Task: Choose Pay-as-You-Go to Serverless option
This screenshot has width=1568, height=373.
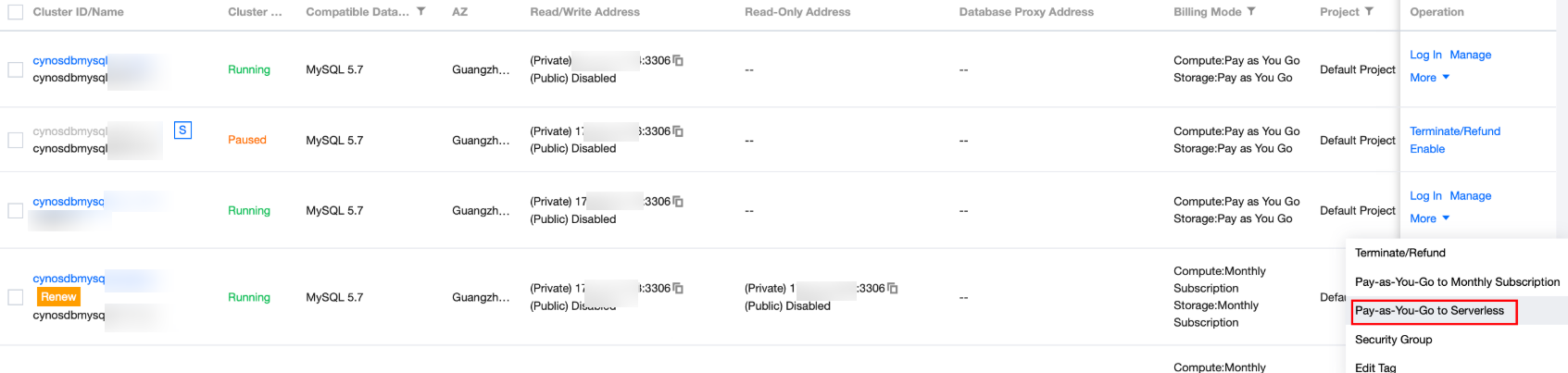Action: [1429, 311]
